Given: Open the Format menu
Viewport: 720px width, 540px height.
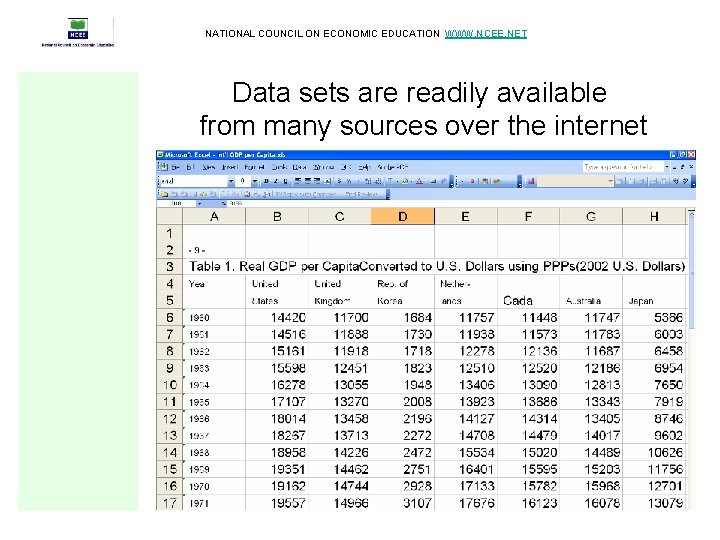Looking at the screenshot, I should (x=254, y=168).
